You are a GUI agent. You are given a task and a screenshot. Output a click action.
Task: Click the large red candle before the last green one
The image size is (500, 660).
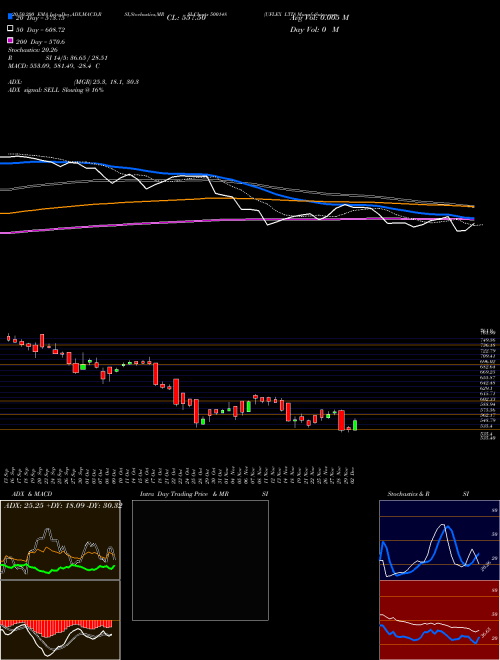pos(342,420)
